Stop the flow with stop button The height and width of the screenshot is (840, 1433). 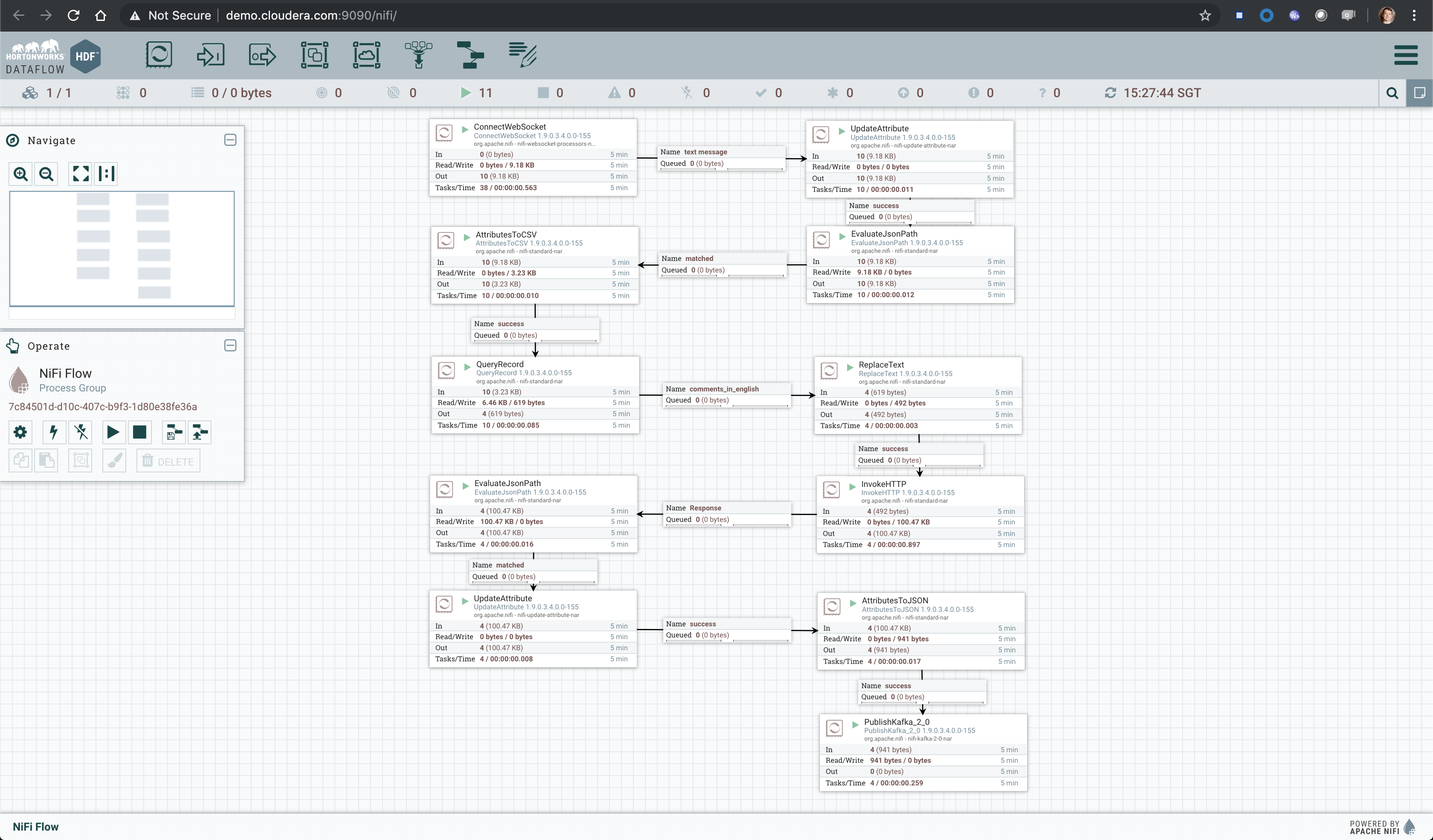pyautogui.click(x=139, y=432)
